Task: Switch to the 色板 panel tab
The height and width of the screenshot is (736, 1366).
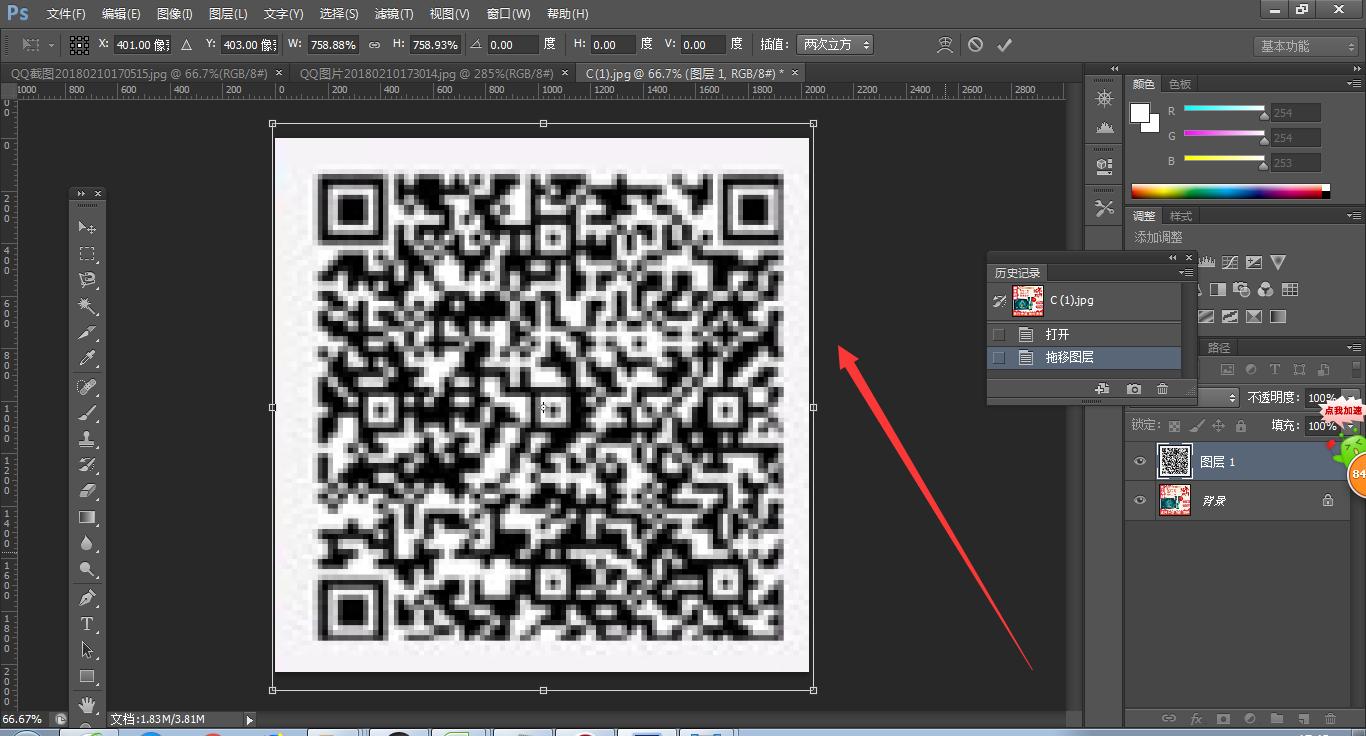Action: pos(1180,84)
